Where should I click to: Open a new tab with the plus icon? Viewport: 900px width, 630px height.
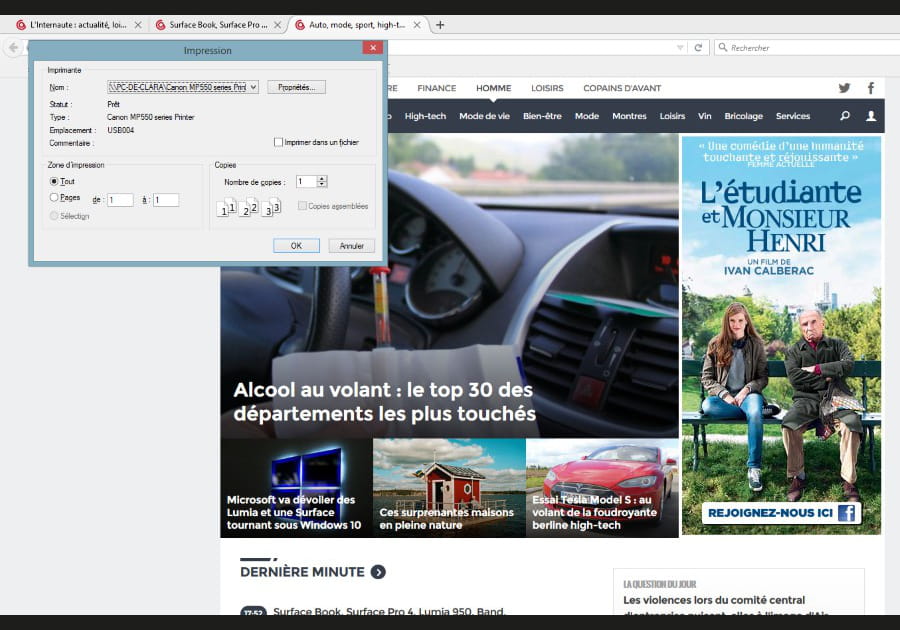(440, 25)
